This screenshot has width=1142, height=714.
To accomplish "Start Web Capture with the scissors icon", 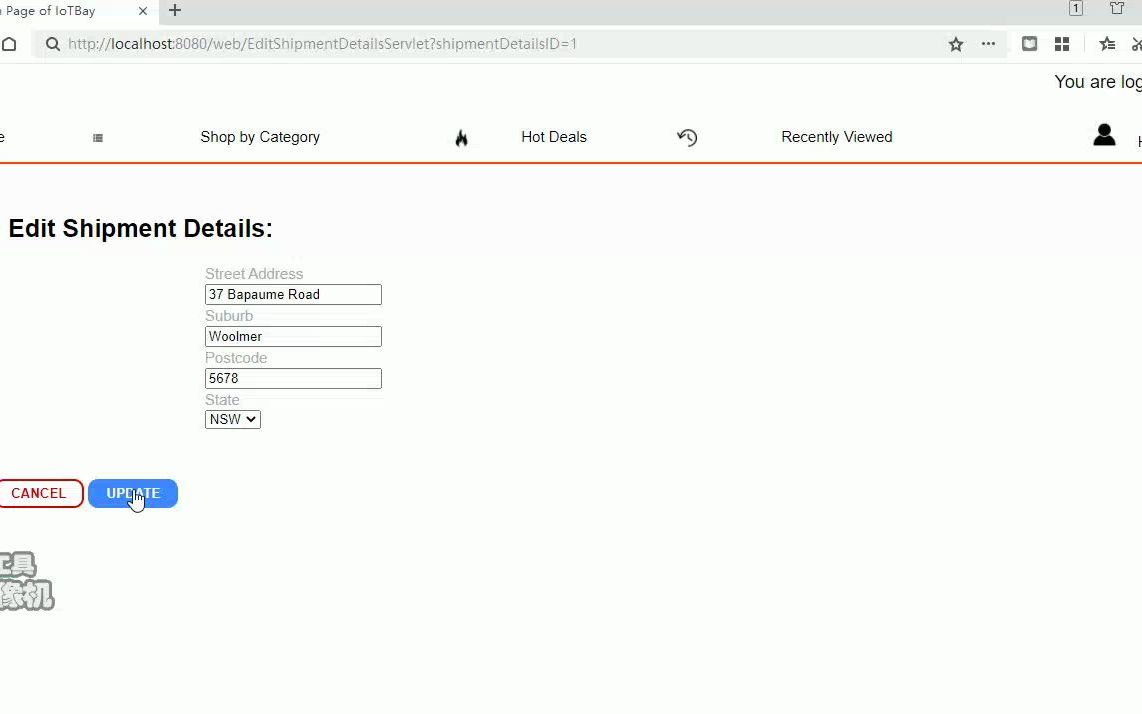I will pos(1137,44).
